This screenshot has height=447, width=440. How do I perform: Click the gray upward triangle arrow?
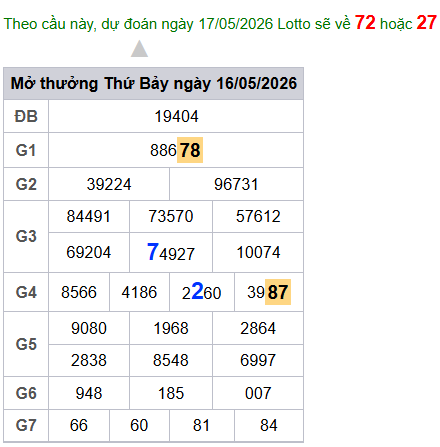[x=139, y=49]
